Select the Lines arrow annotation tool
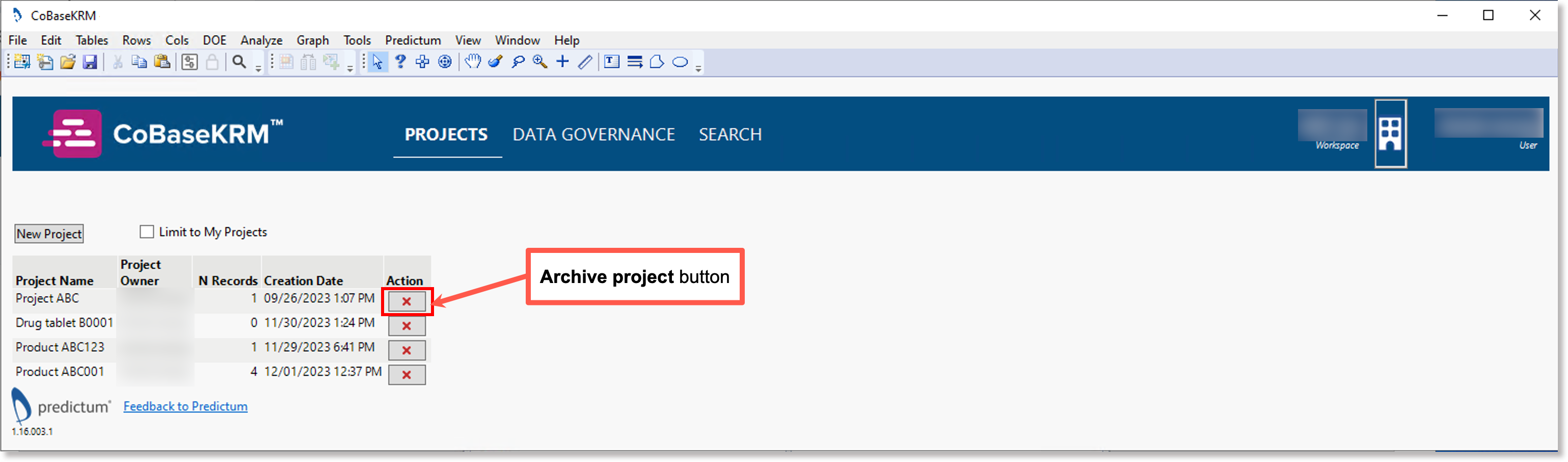The width and height of the screenshot is (1568, 462). pos(635,62)
